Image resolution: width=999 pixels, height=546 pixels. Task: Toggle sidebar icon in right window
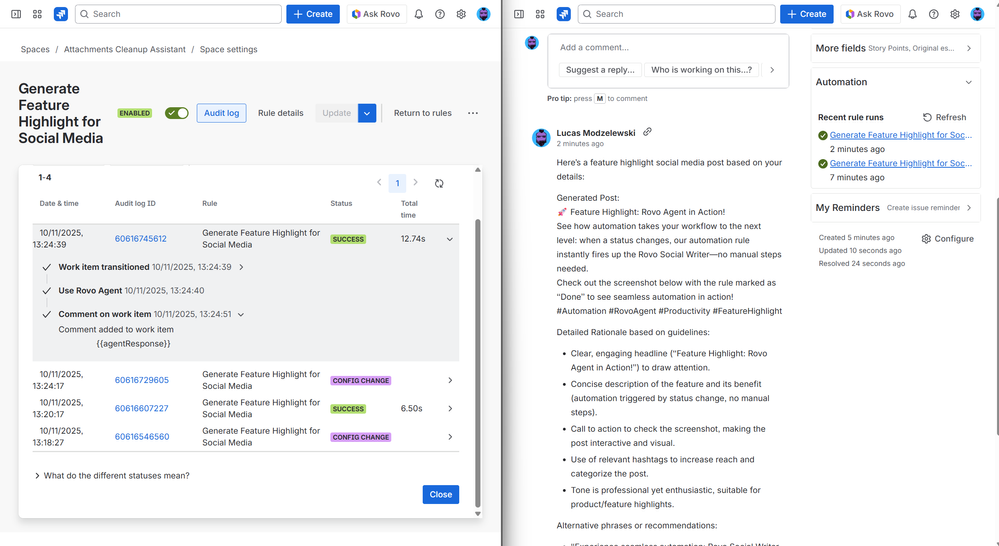519,14
